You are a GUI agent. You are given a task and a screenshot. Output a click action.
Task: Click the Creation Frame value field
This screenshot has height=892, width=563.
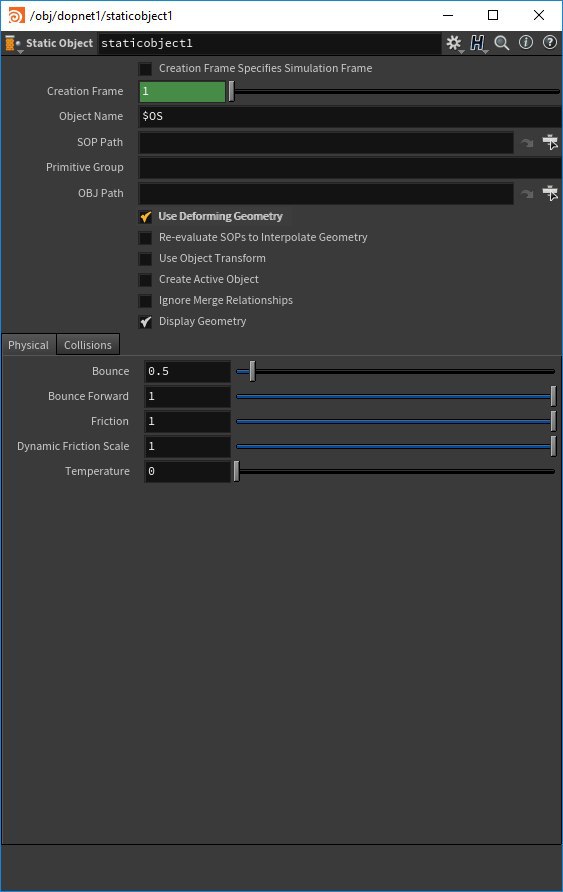[x=183, y=92]
